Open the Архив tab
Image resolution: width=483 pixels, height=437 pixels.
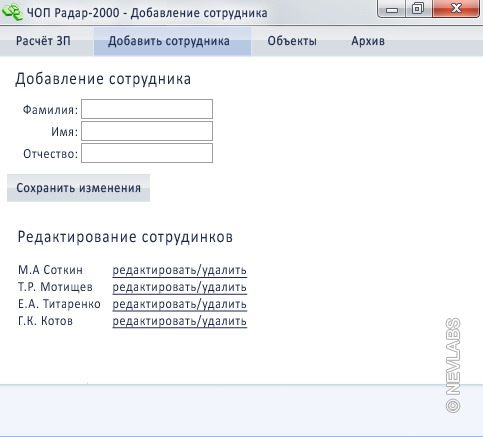tap(368, 41)
